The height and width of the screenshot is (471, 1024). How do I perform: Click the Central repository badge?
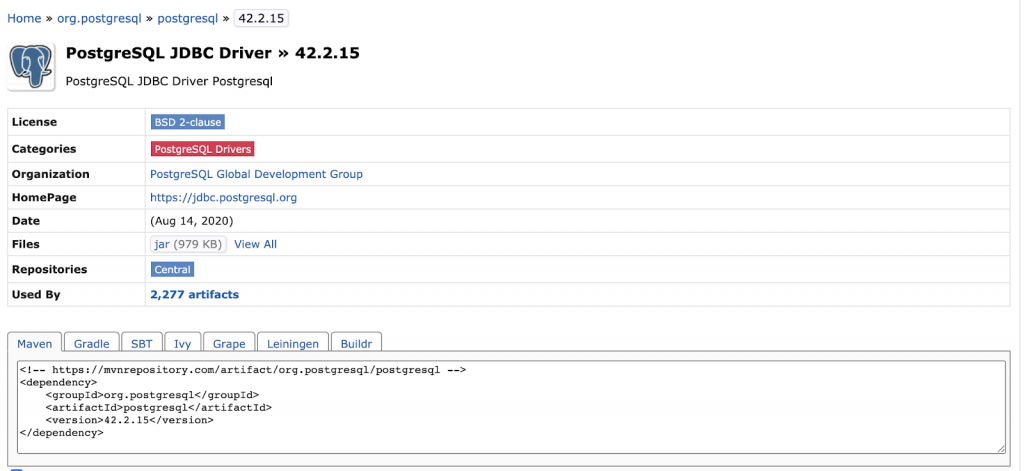[172, 269]
